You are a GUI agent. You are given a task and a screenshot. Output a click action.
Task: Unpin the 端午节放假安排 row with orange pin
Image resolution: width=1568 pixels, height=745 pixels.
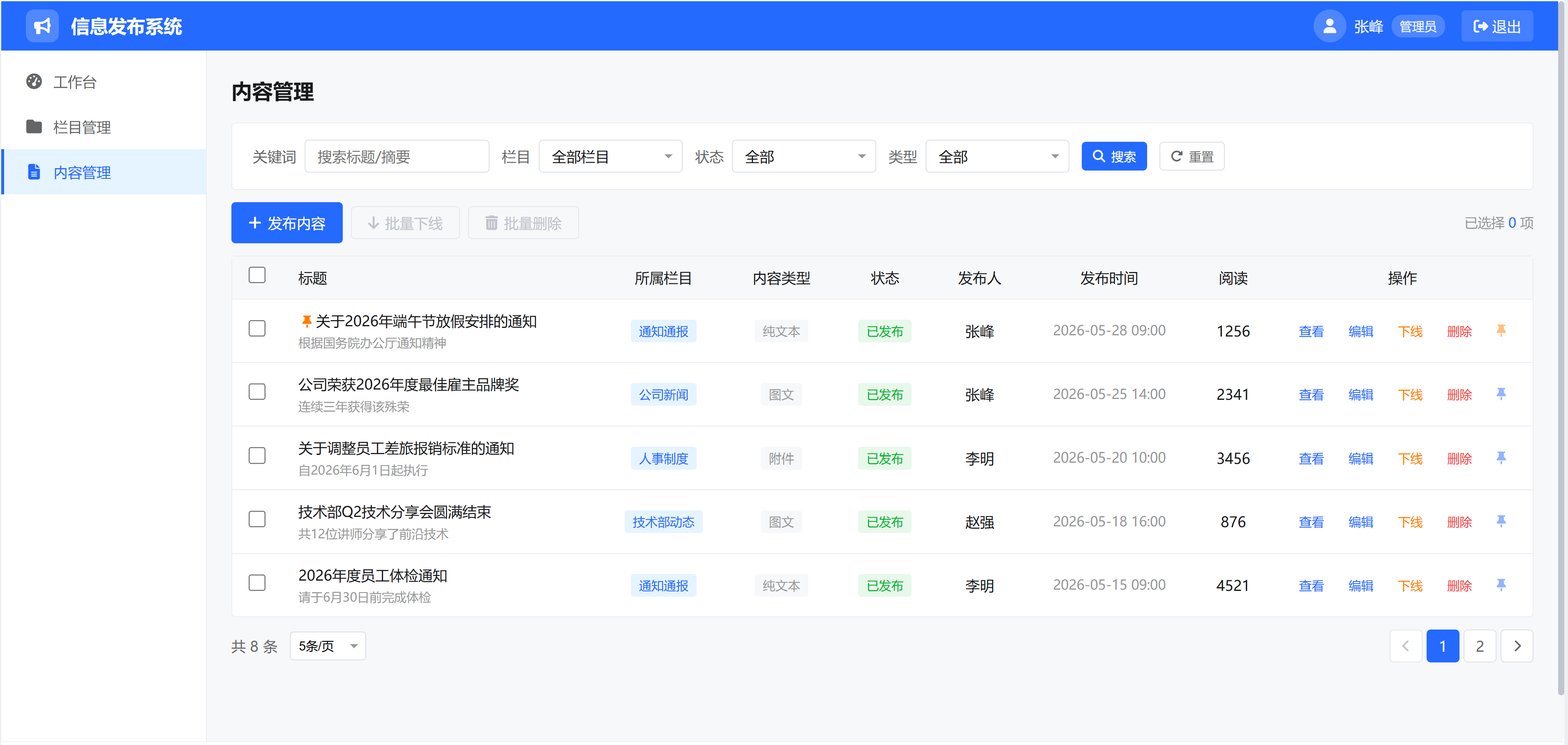tap(1501, 331)
